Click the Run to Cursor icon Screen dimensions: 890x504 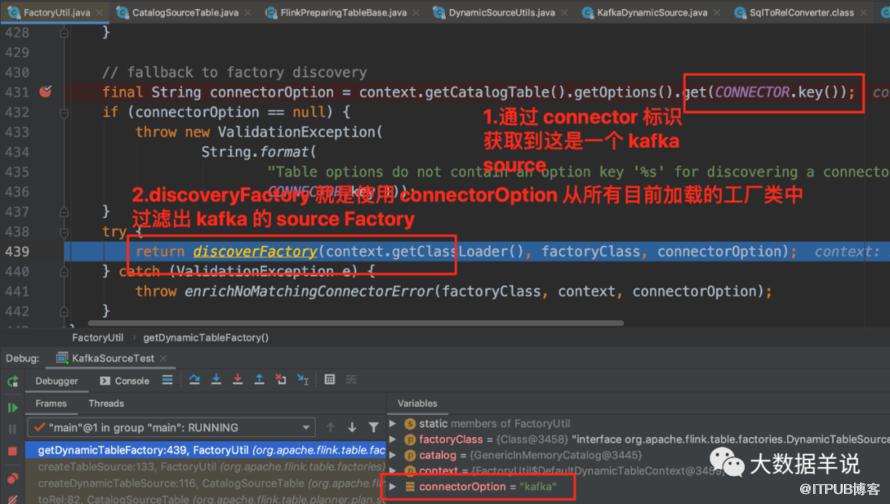tap(303, 380)
